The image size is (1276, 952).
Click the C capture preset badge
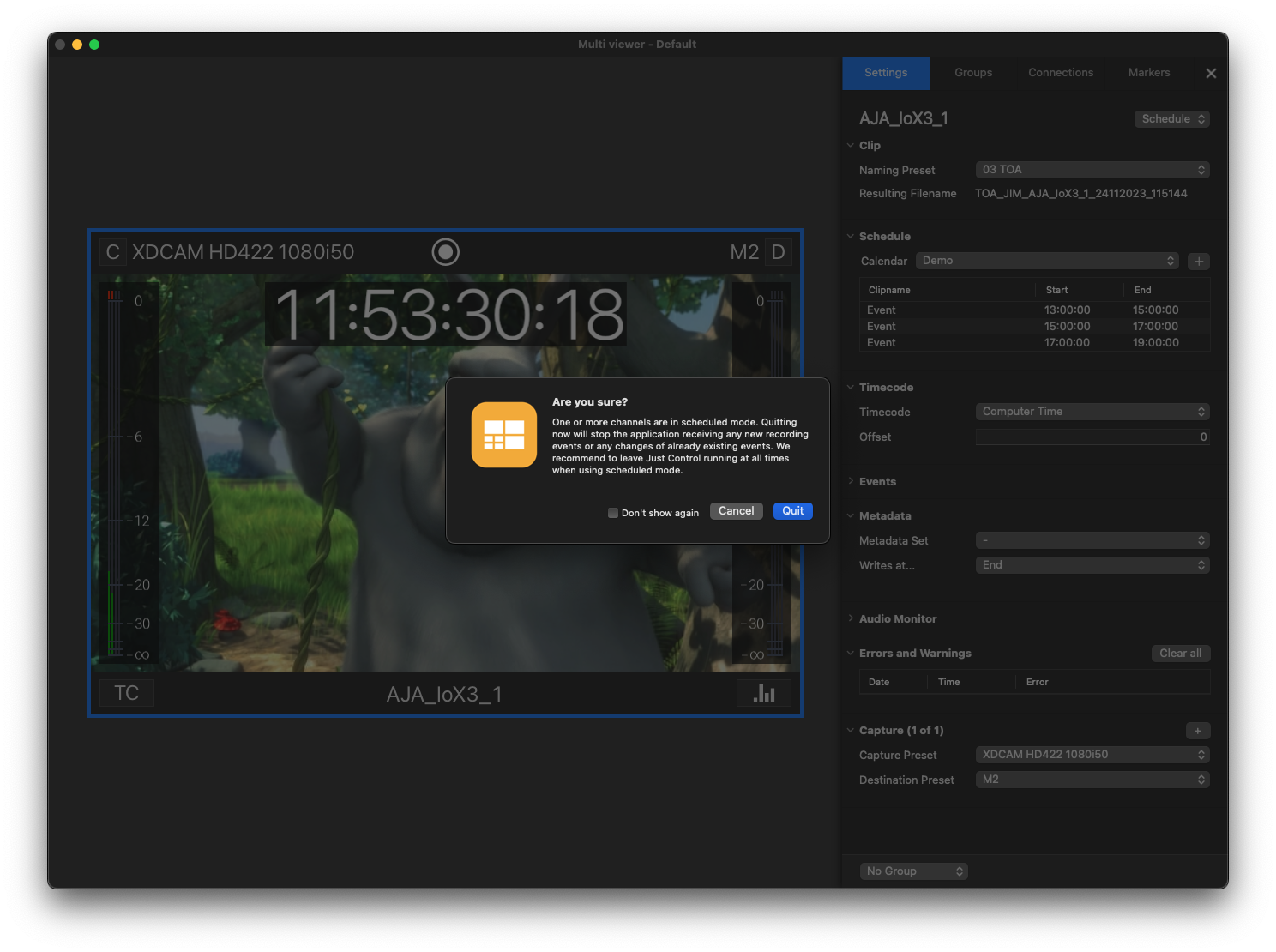coord(112,252)
